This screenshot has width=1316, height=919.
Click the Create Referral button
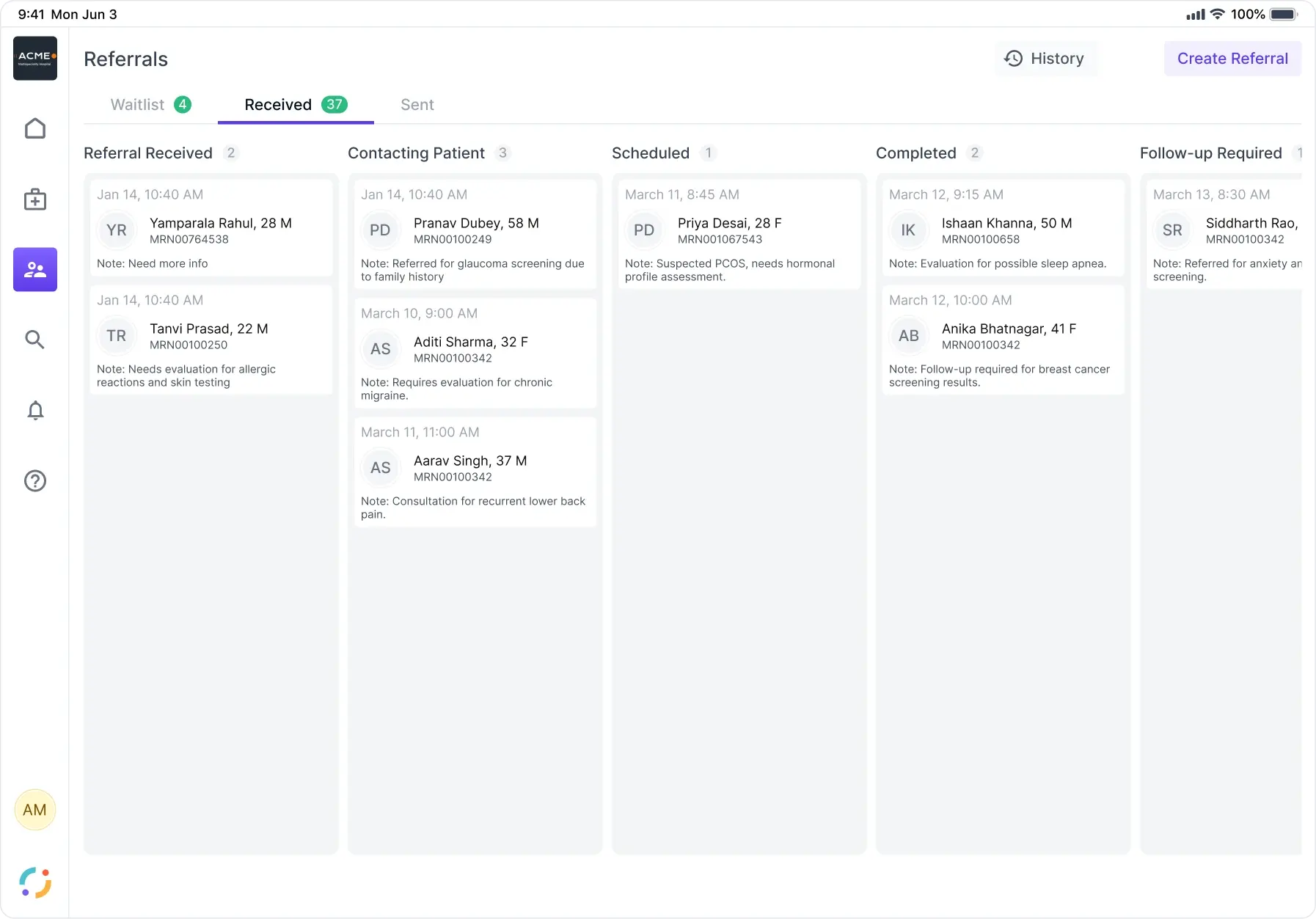click(x=1232, y=59)
